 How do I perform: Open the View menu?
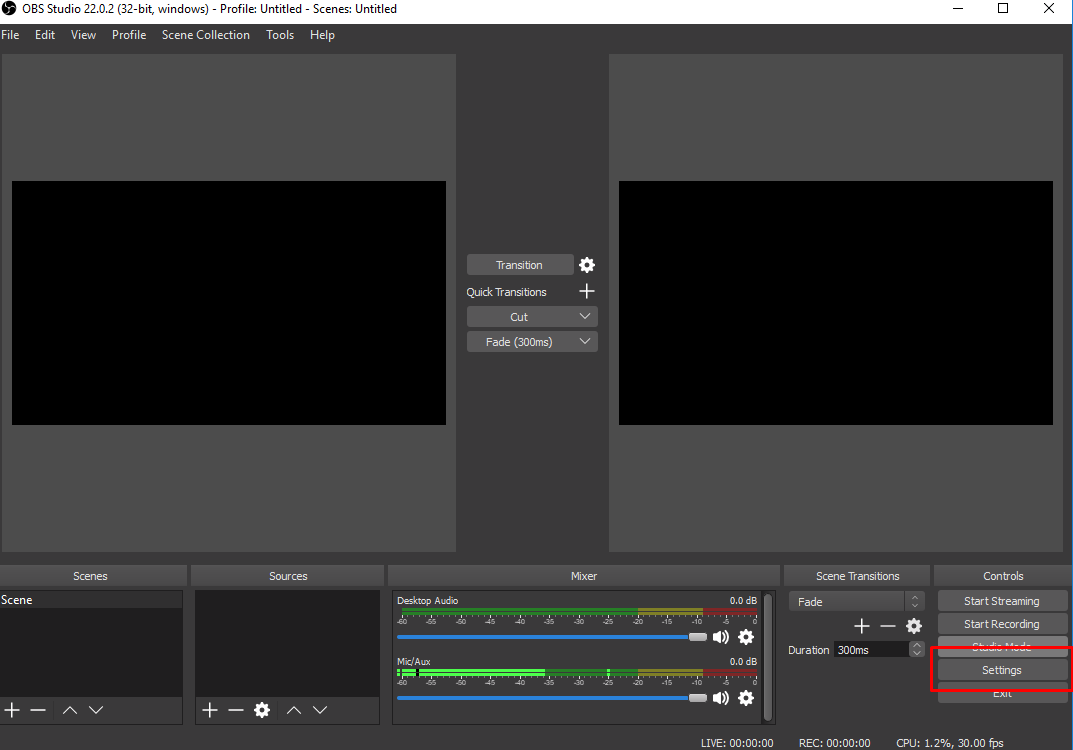(83, 35)
